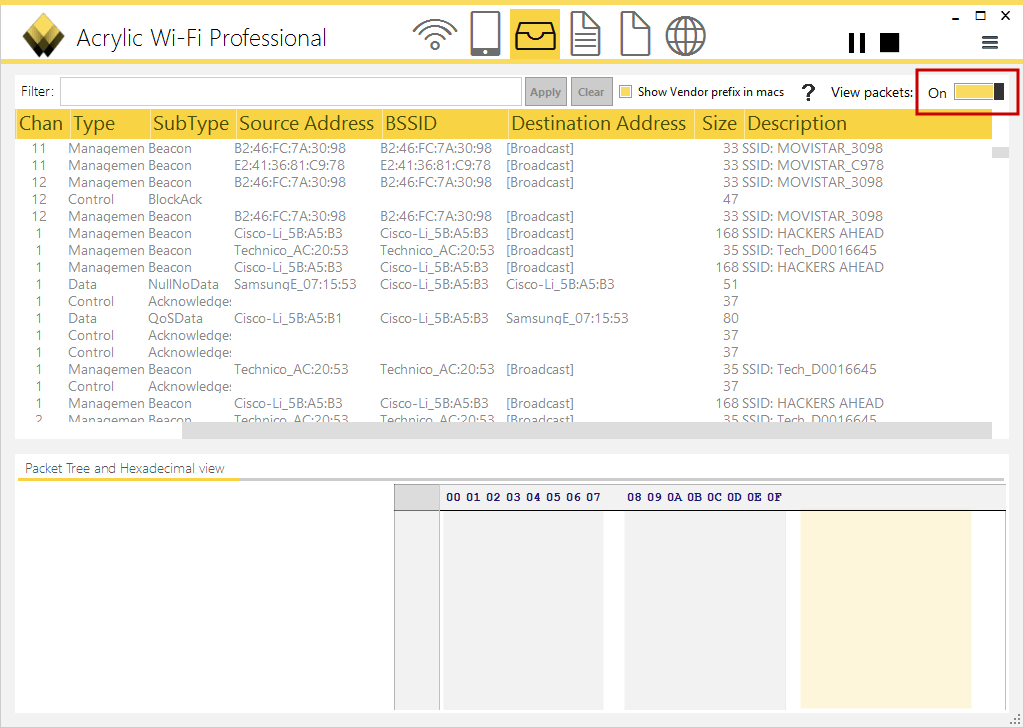
Task: Select the packet size 80 cell
Action: coord(731,318)
